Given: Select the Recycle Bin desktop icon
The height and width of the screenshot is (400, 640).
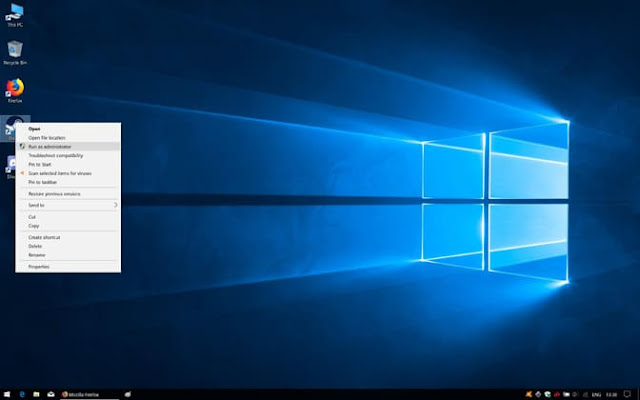Looking at the screenshot, I should (15, 53).
